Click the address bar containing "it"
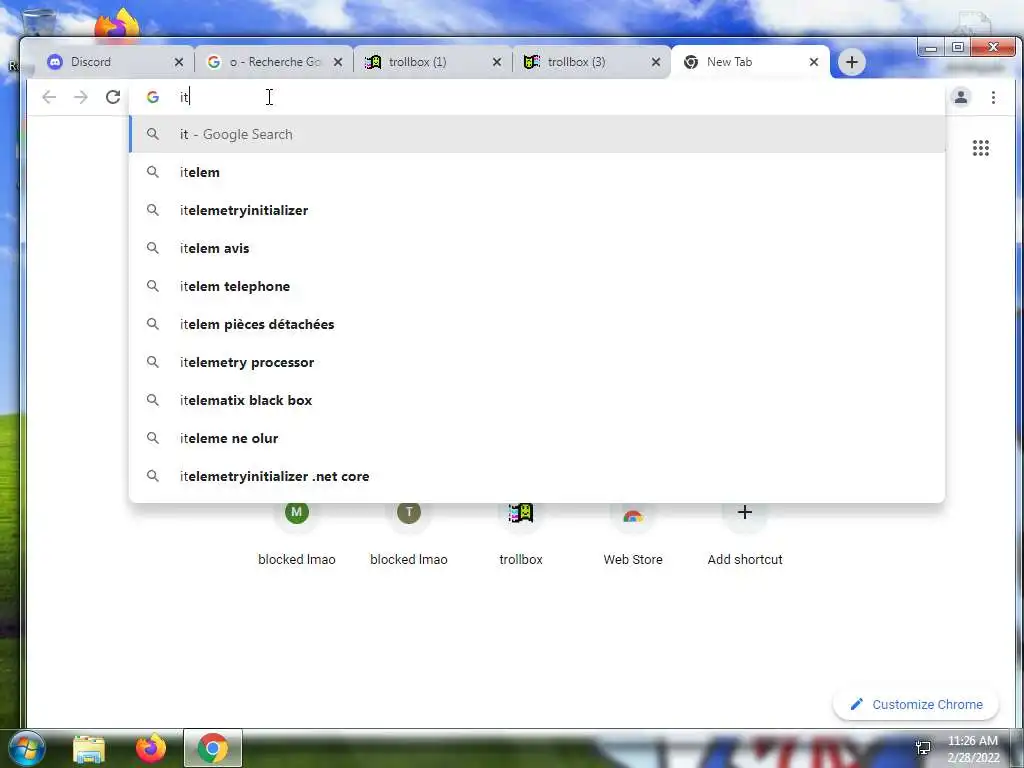Screen dimensions: 1024x768 (536, 97)
